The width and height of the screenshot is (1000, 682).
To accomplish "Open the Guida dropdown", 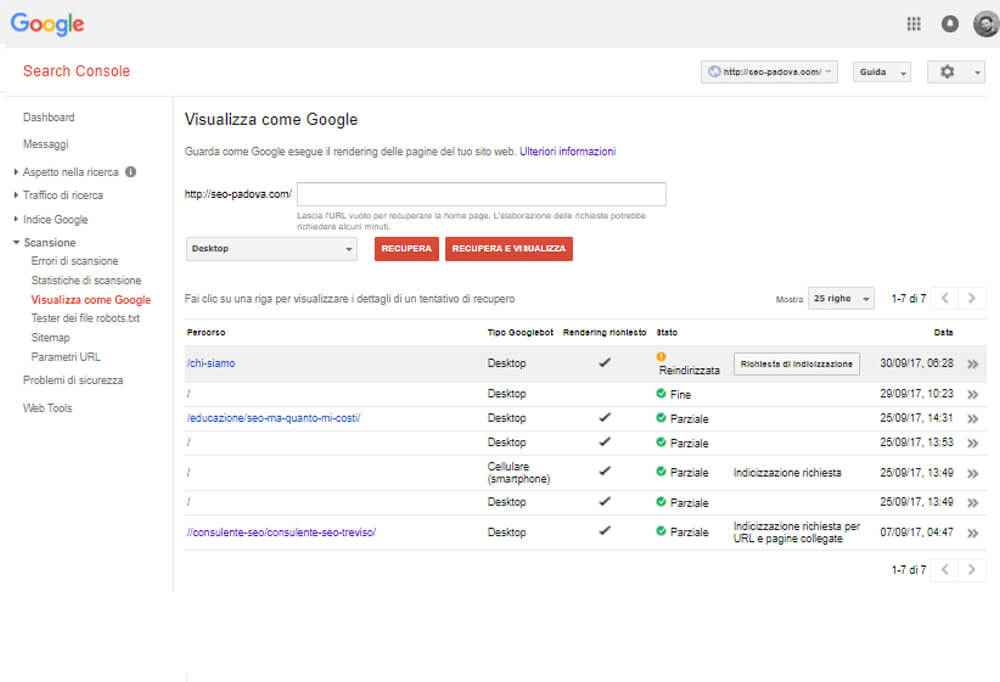I will tap(882, 72).
